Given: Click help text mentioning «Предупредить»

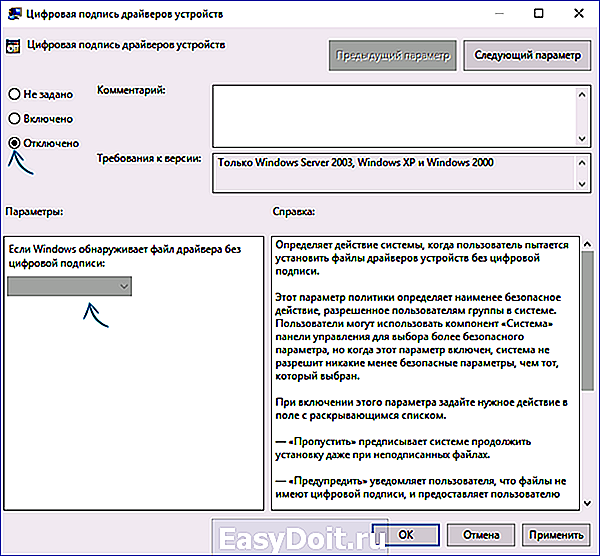Looking at the screenshot, I should click(x=421, y=488).
